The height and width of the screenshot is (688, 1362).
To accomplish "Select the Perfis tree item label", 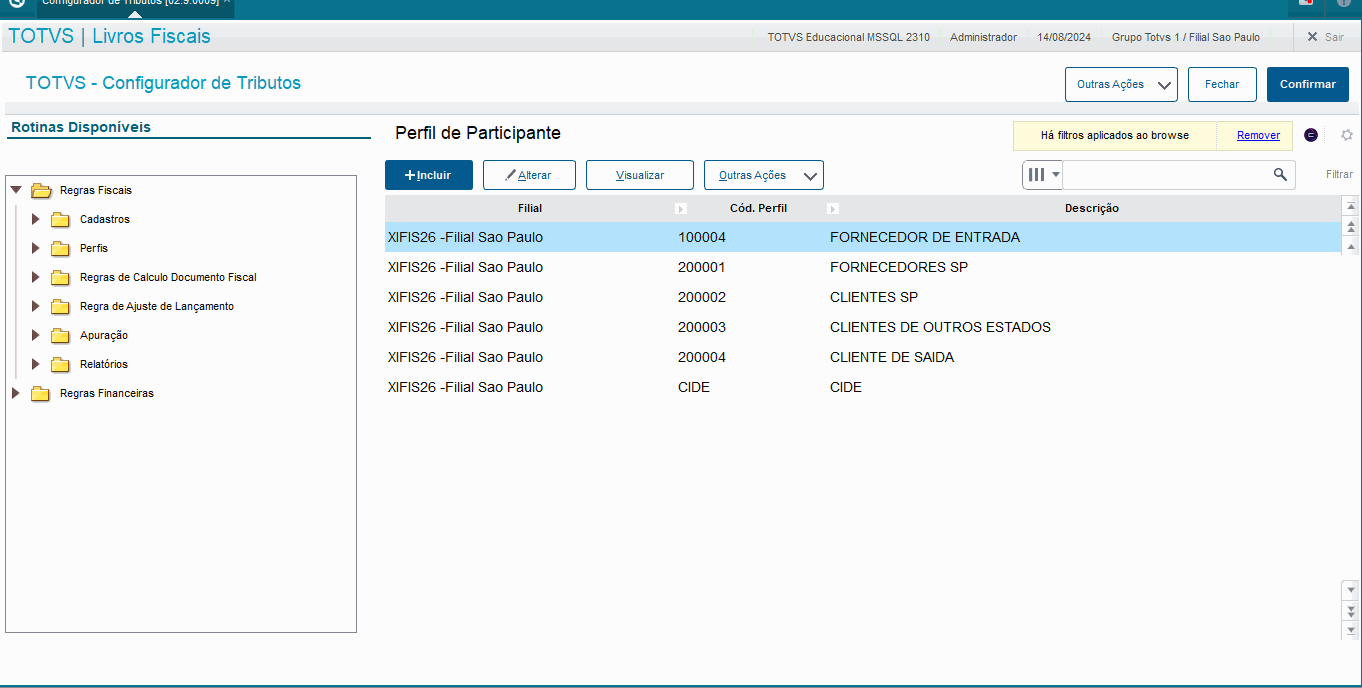I will click(x=94, y=248).
